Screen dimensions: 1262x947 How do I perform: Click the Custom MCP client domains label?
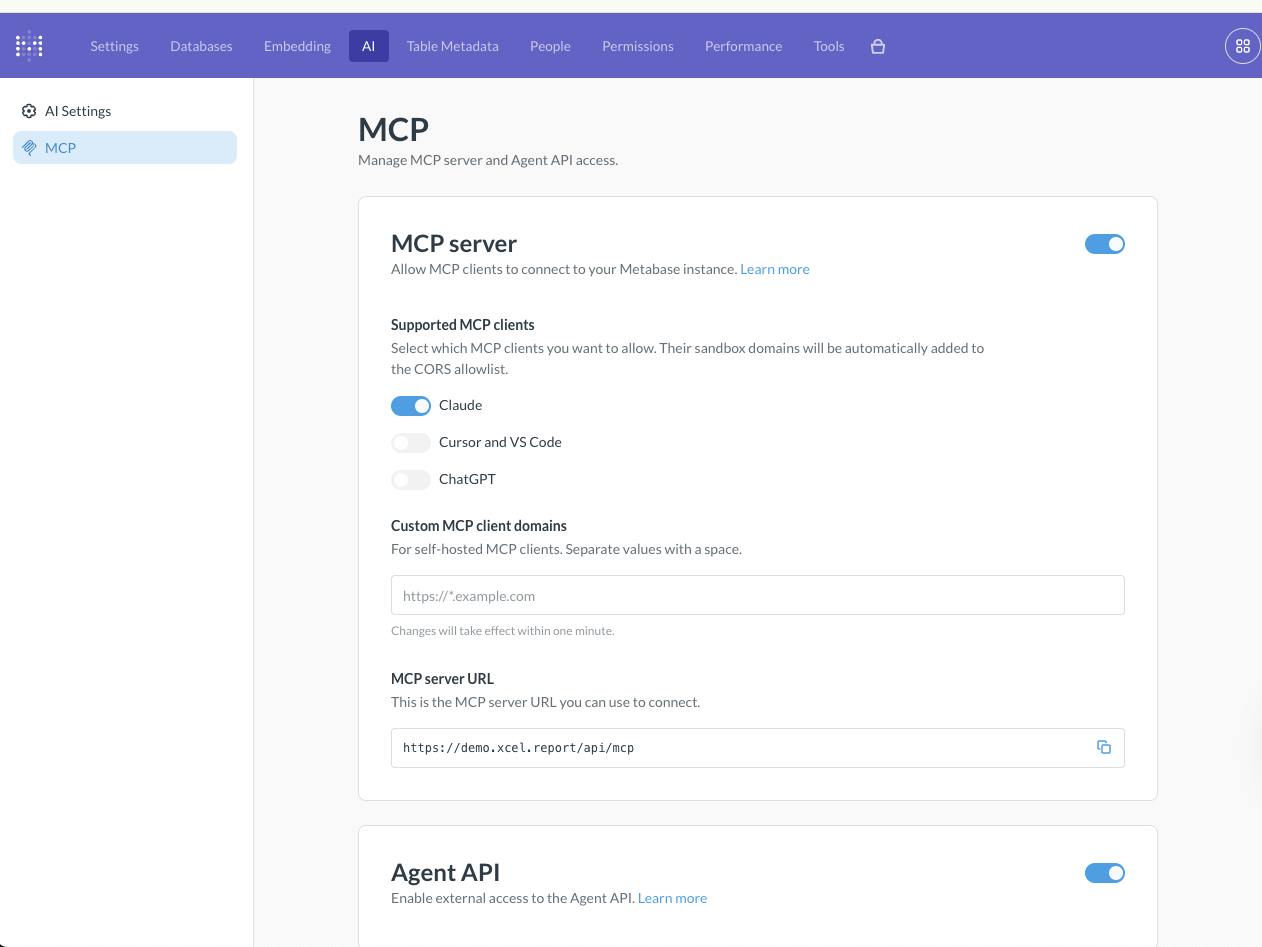tap(479, 525)
